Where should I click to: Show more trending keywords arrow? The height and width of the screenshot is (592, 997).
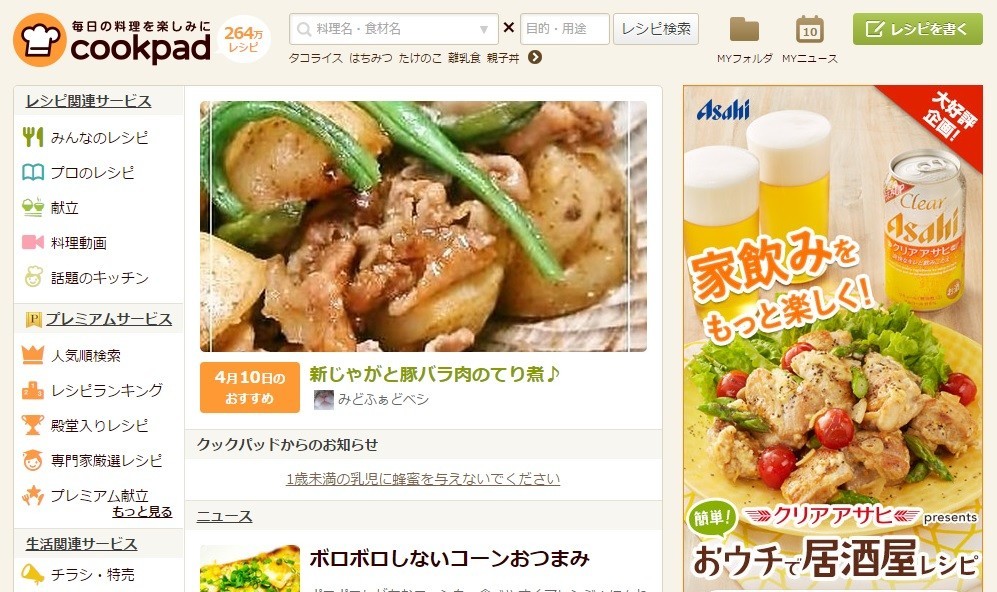click(535, 58)
